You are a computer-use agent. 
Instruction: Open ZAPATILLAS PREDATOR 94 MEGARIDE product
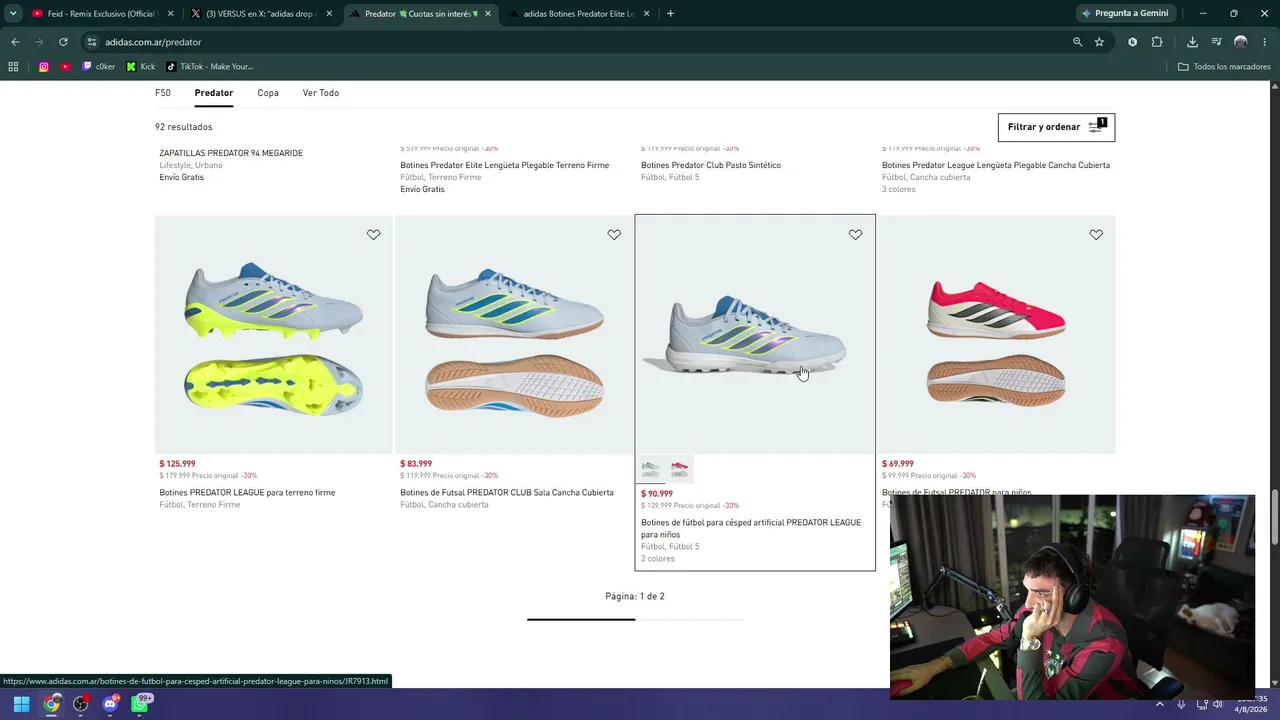[x=231, y=153]
